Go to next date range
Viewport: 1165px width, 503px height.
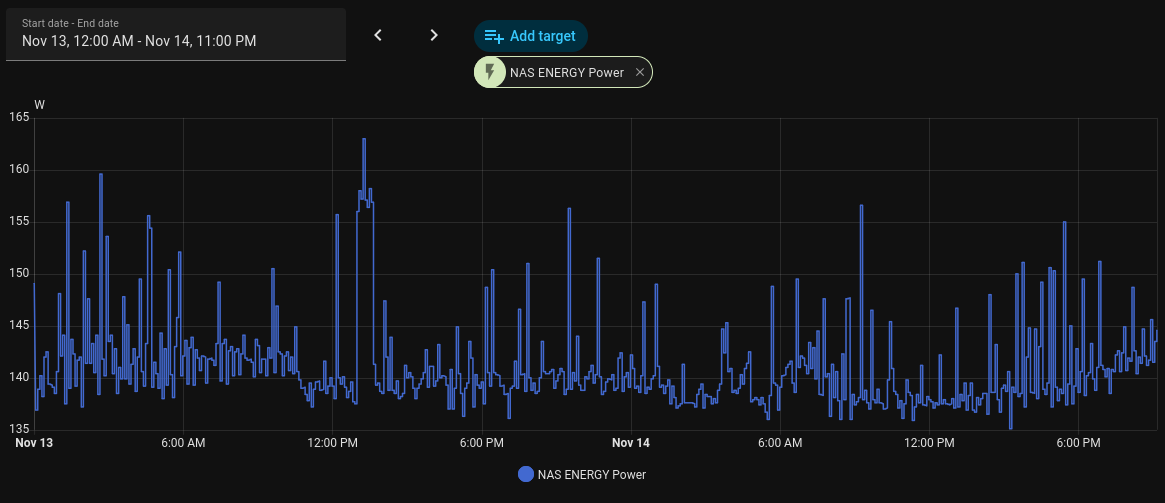435,35
